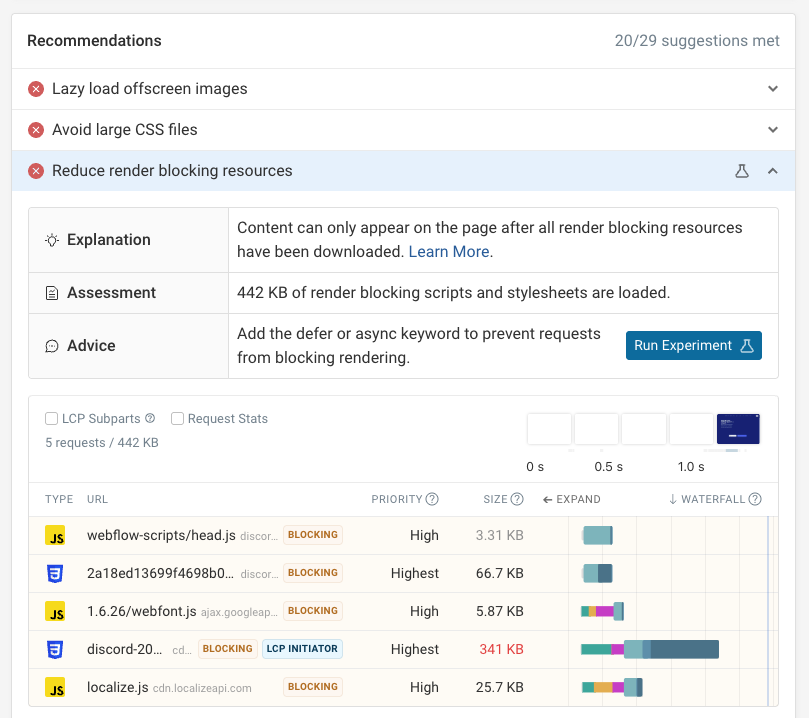Expand the Lazy load offscreen images recommendation

point(772,89)
